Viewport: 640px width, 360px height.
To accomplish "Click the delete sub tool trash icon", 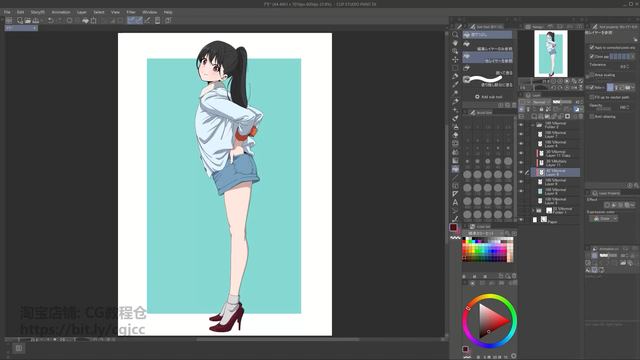I will [x=514, y=105].
